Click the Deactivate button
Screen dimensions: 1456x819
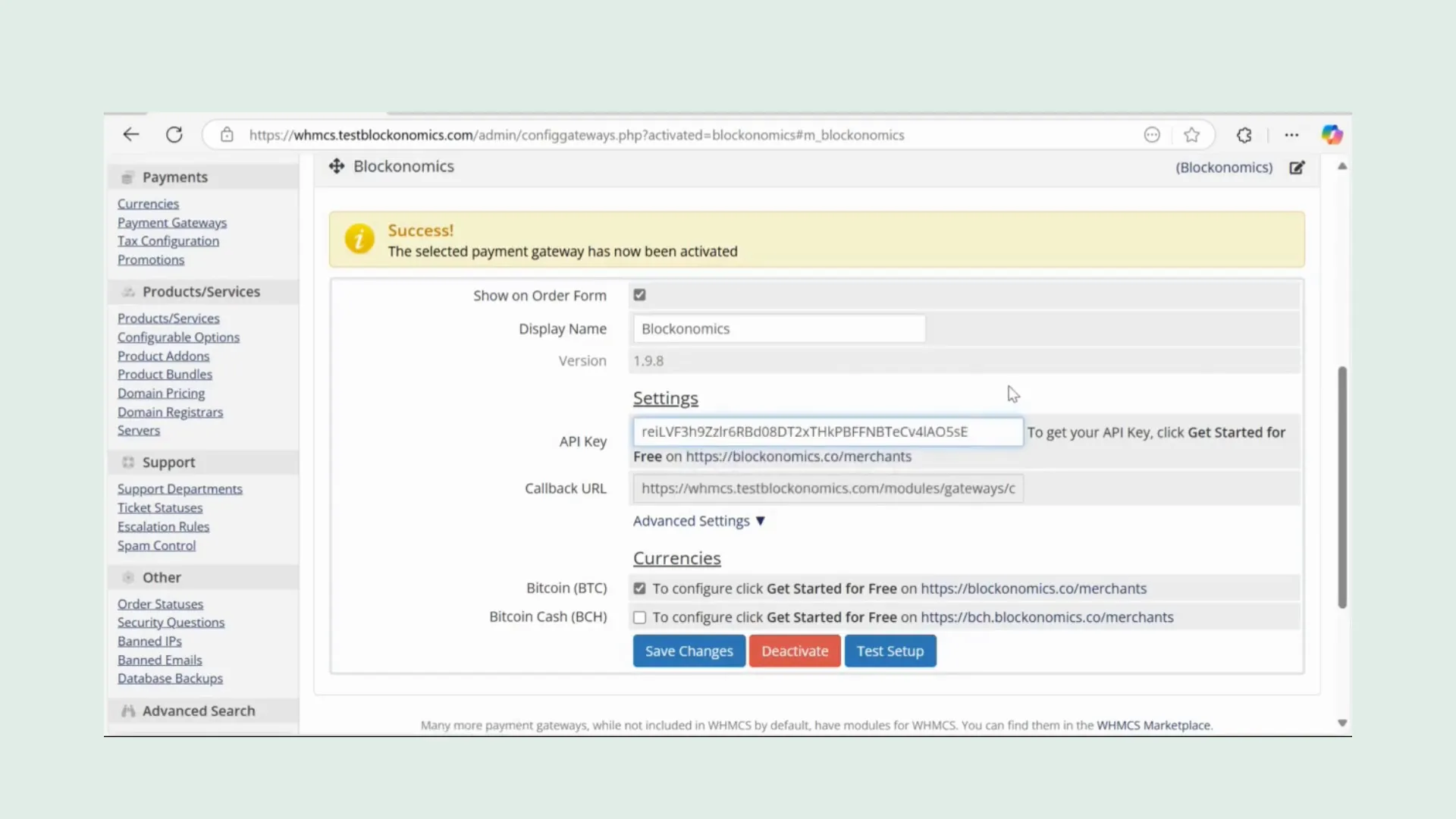coord(795,651)
